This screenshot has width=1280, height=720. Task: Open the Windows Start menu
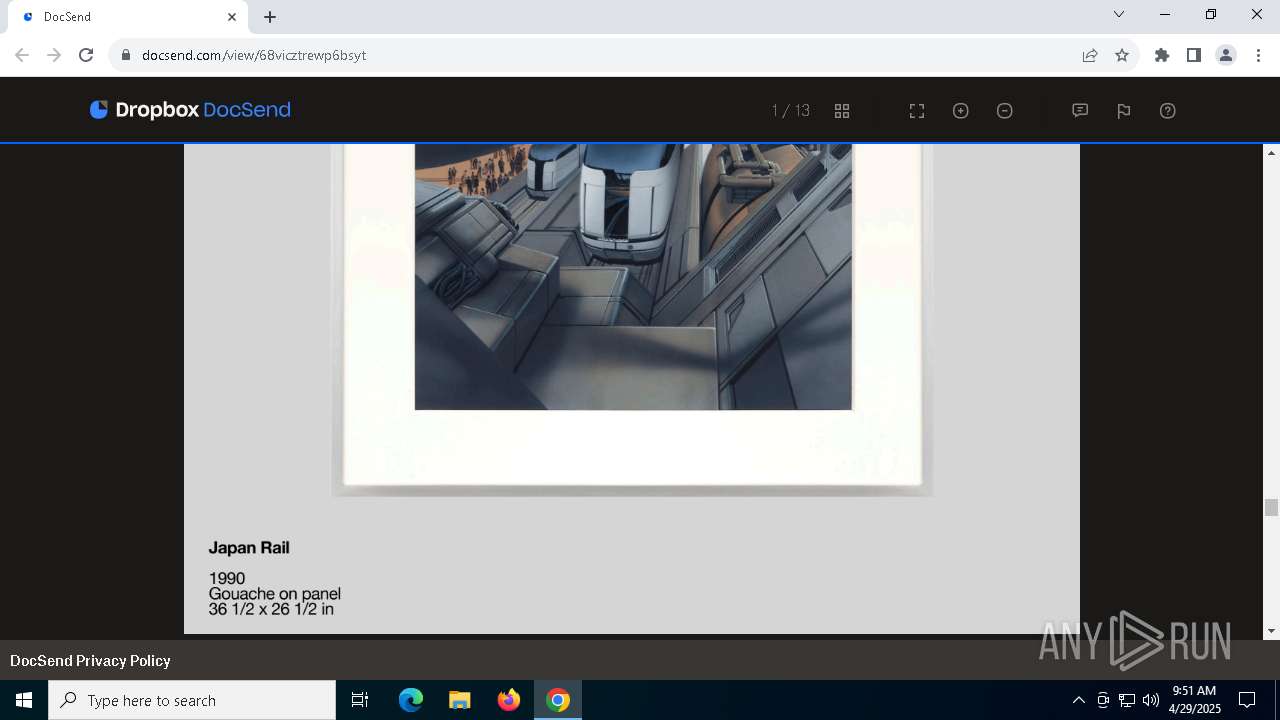click(x=24, y=700)
